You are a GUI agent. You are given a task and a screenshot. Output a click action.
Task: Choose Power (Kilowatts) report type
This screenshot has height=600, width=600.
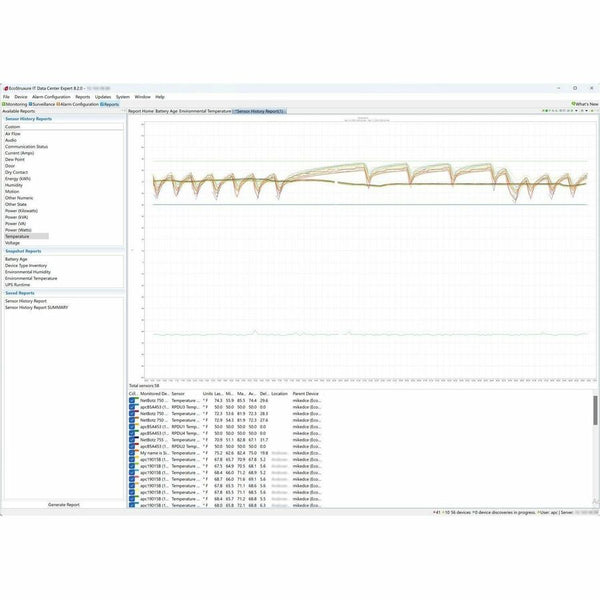[21, 211]
